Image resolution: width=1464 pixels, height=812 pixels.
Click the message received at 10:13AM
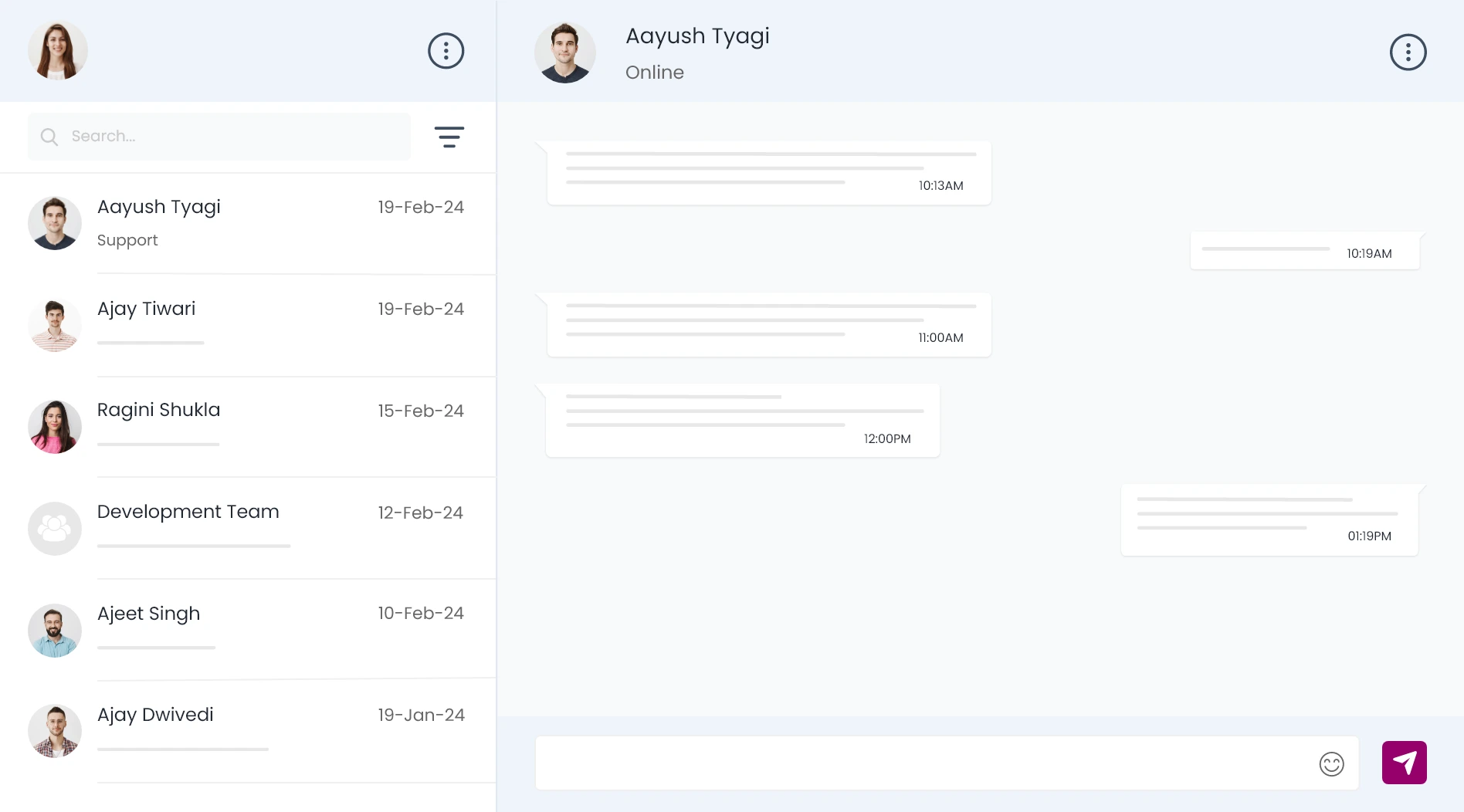[x=768, y=173]
